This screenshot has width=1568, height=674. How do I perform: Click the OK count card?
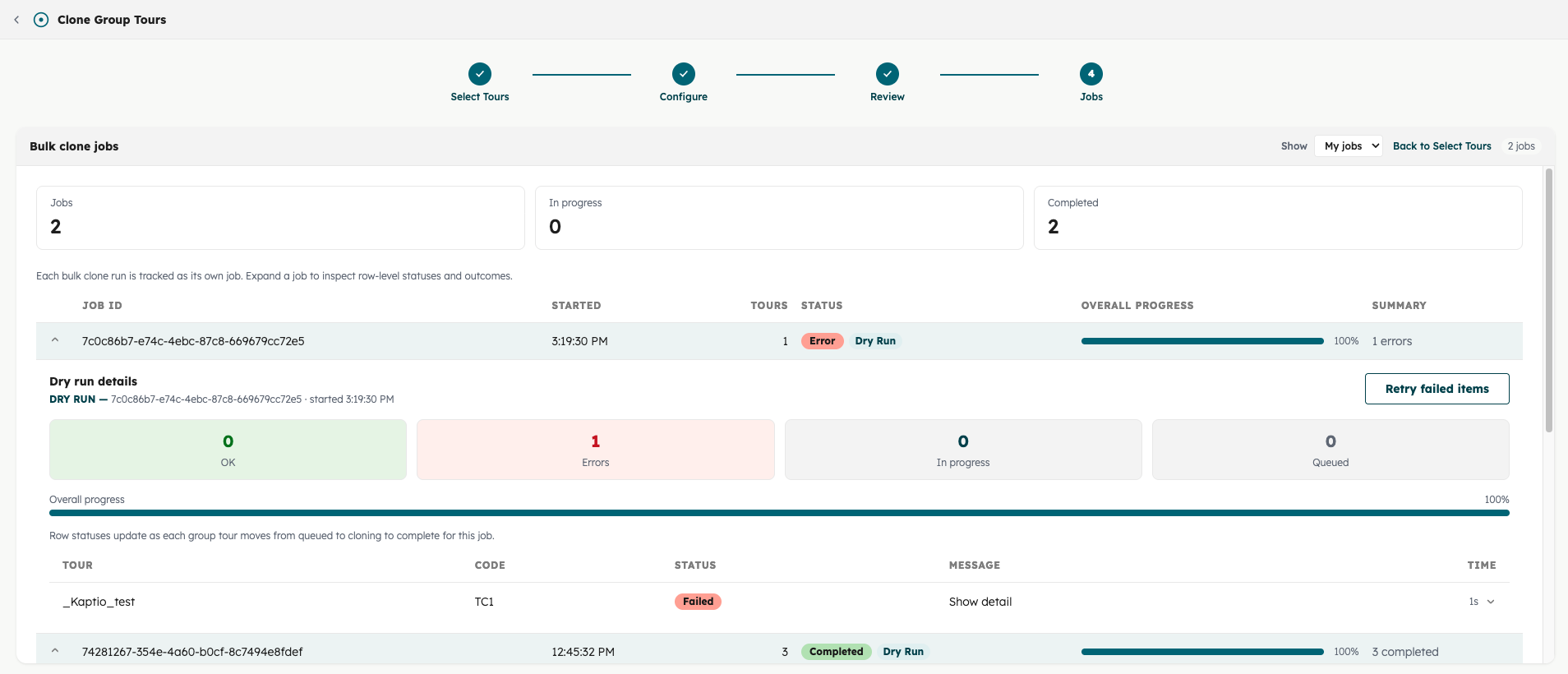(228, 450)
